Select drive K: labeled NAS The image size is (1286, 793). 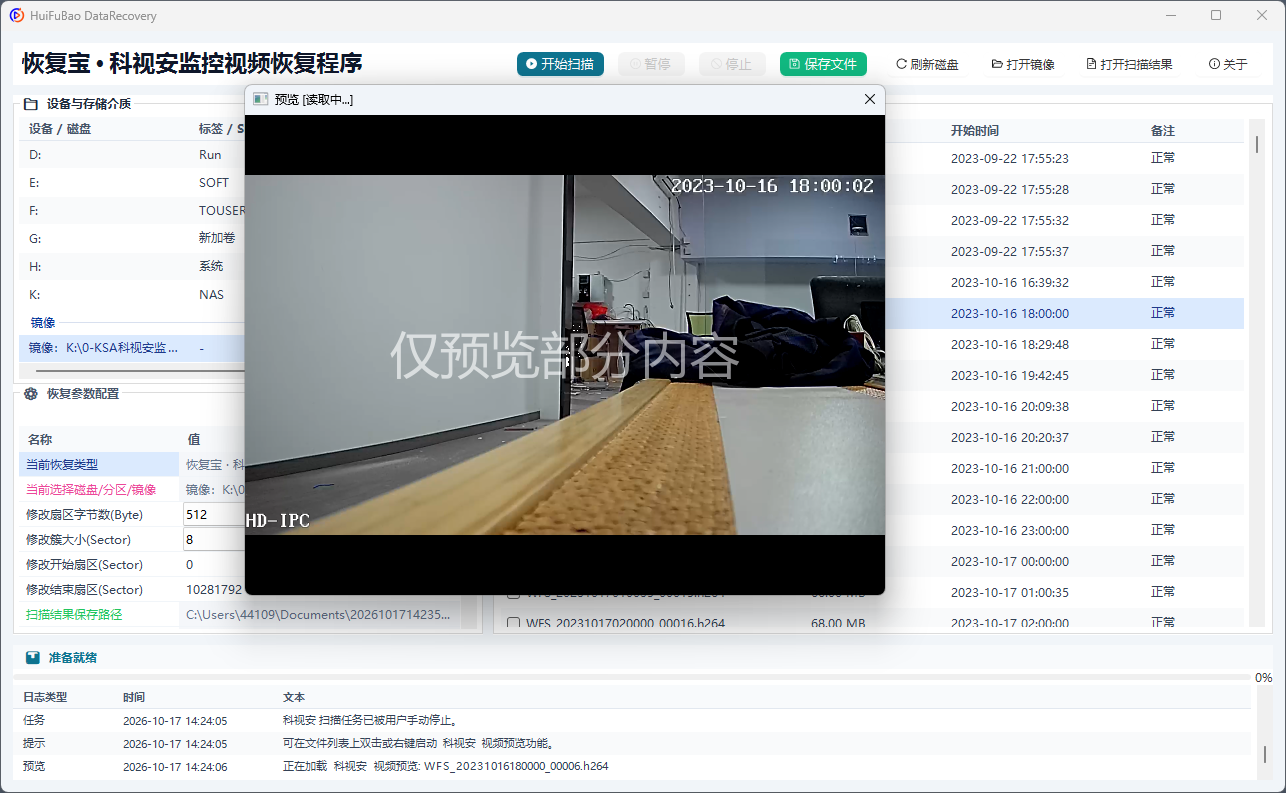click(132, 295)
